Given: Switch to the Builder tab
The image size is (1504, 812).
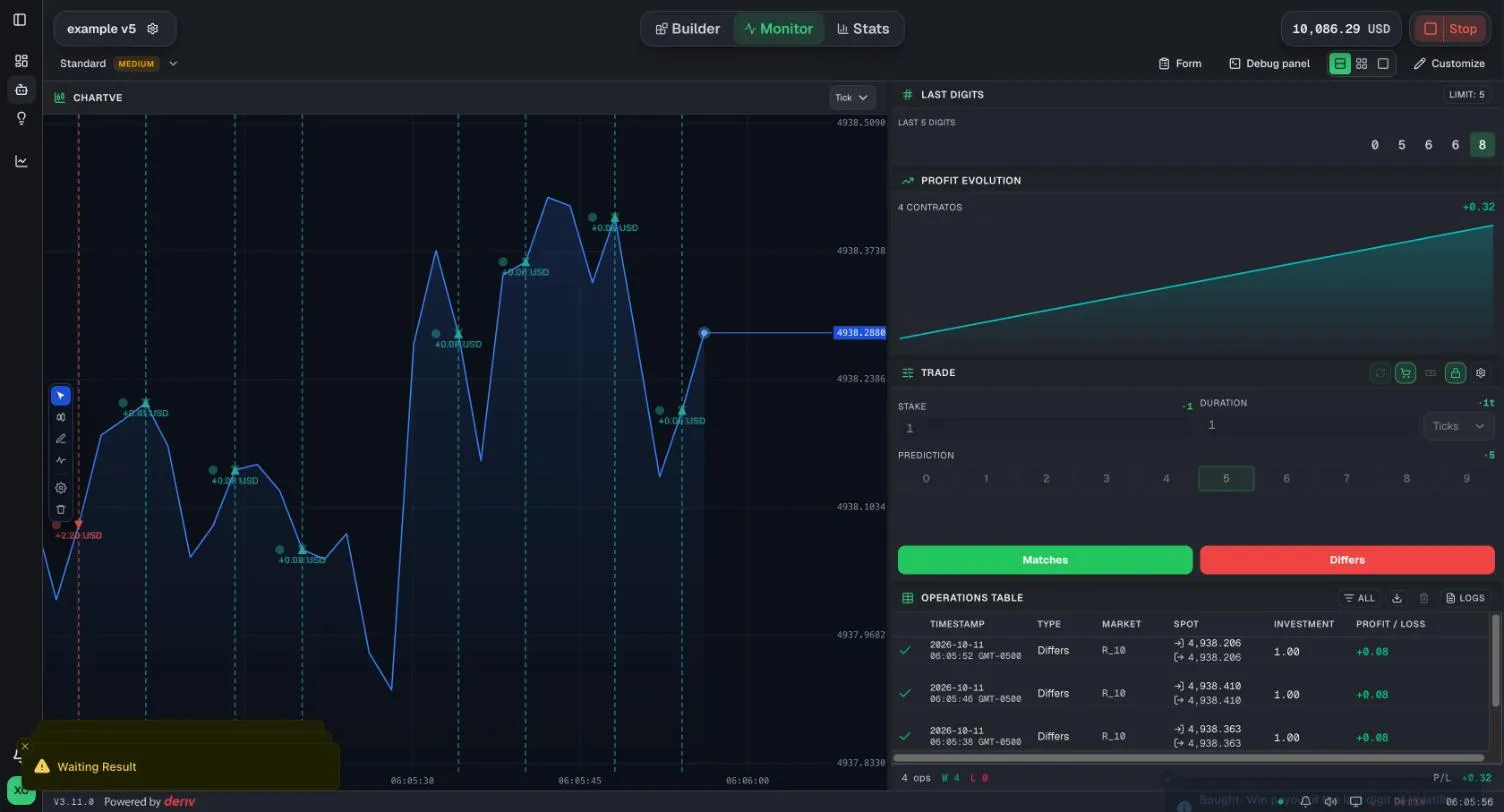Looking at the screenshot, I should tap(687, 29).
